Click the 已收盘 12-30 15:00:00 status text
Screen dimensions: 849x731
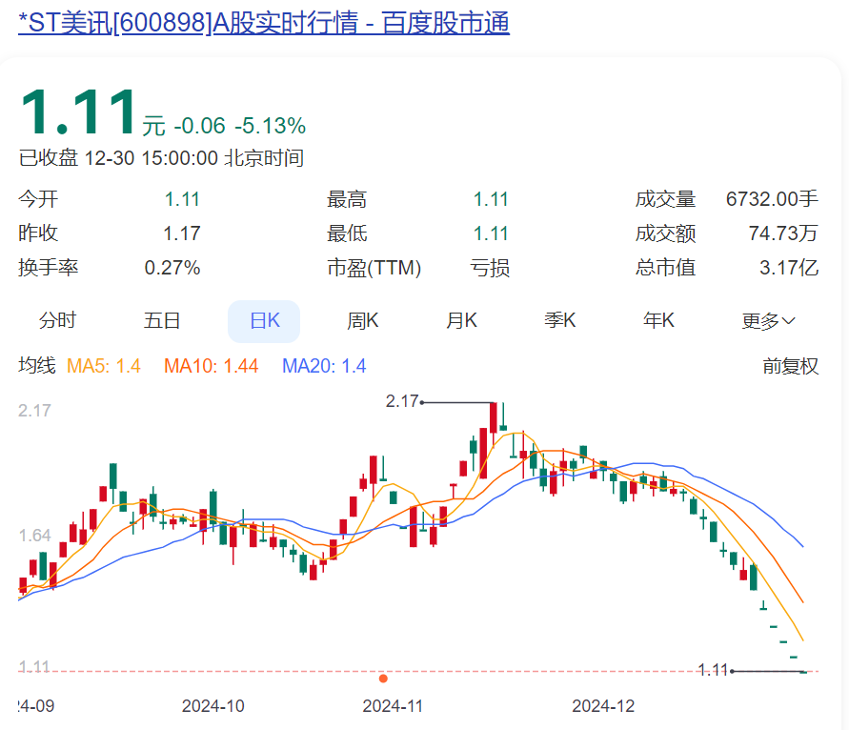click(x=161, y=158)
